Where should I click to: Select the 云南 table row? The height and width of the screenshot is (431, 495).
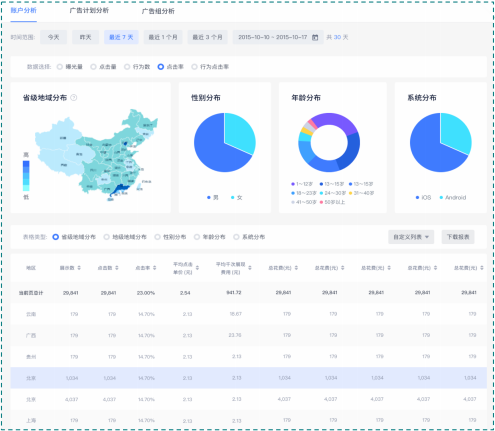point(249,314)
